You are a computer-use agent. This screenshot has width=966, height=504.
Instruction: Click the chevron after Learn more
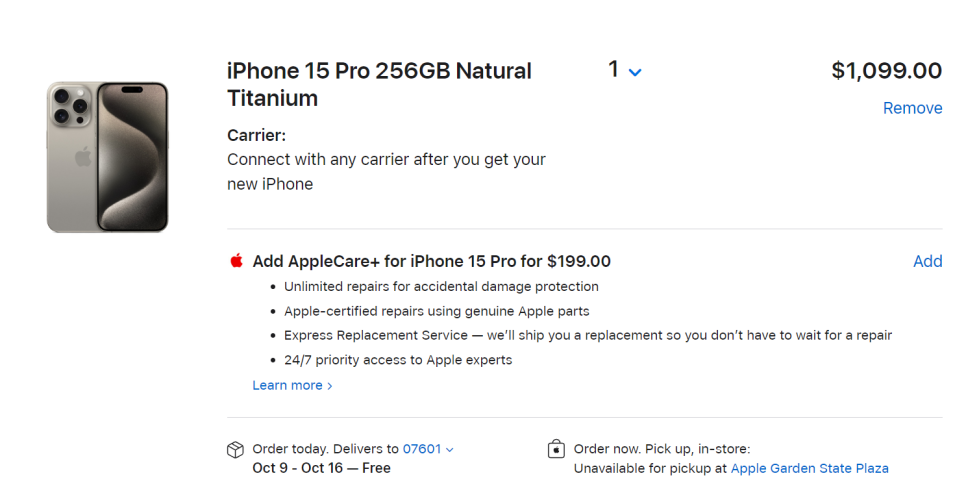click(x=330, y=386)
